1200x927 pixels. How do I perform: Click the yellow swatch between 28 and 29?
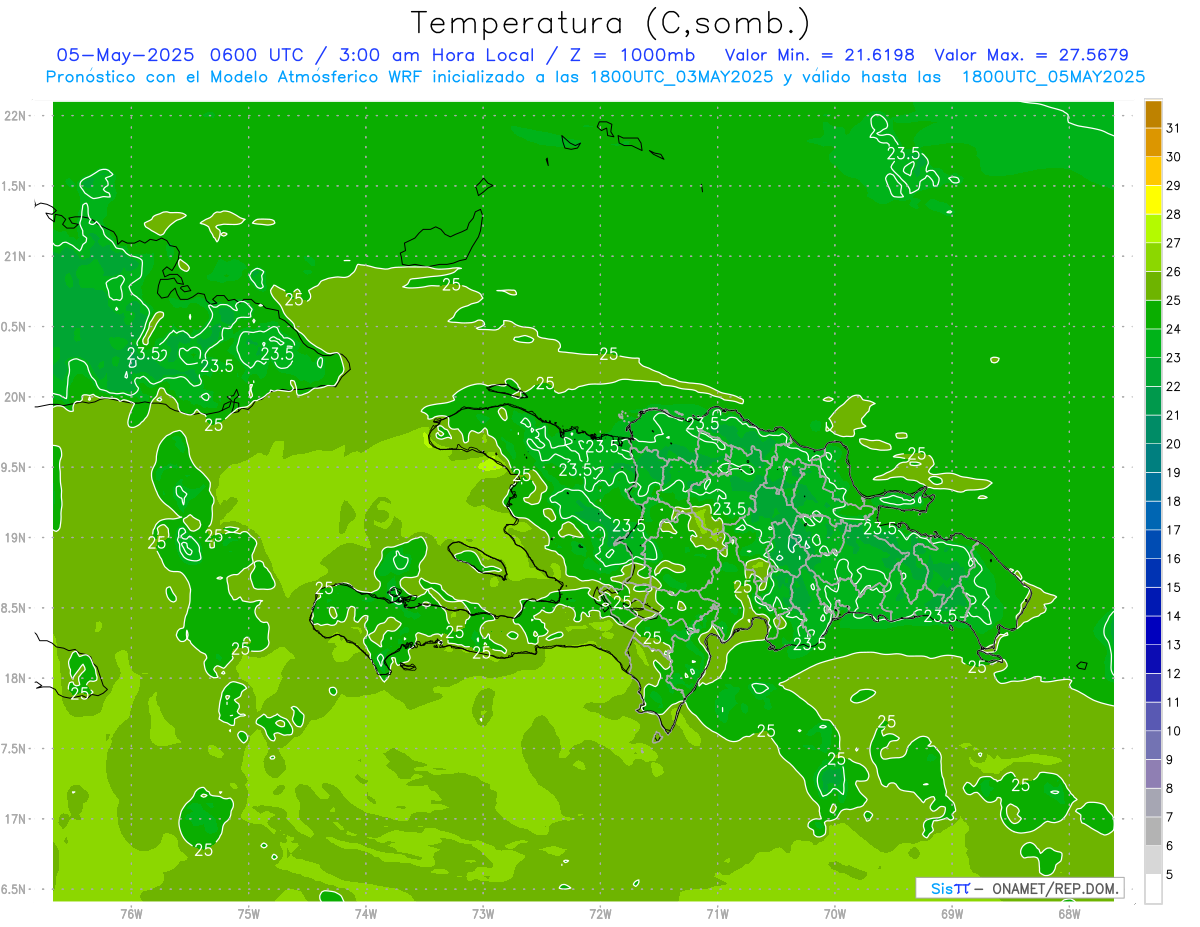(1153, 200)
